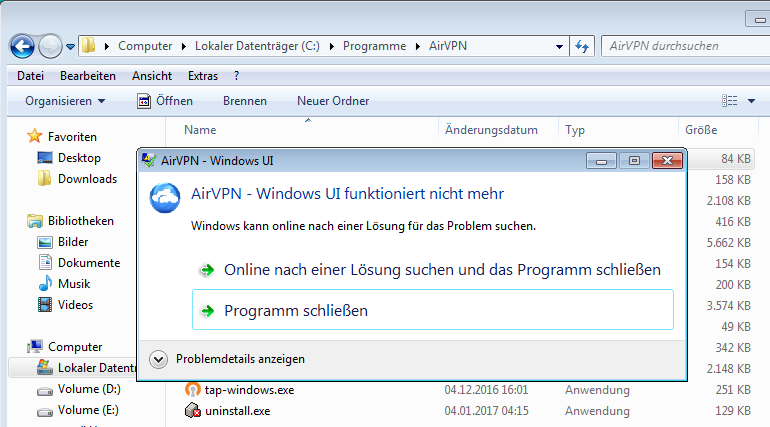Click the folder icon in the address bar
The height and width of the screenshot is (427, 770).
click(89, 46)
